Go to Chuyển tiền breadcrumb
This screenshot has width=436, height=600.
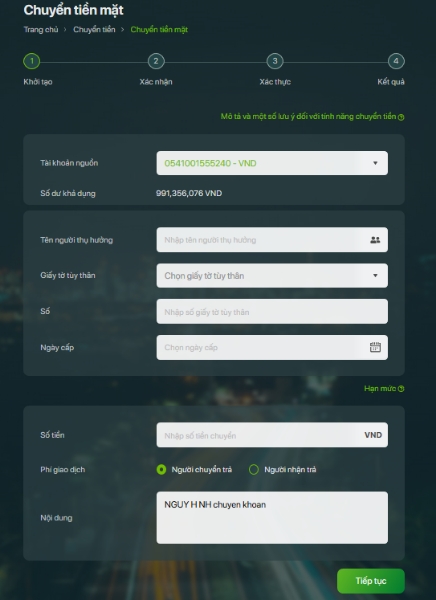tap(94, 29)
